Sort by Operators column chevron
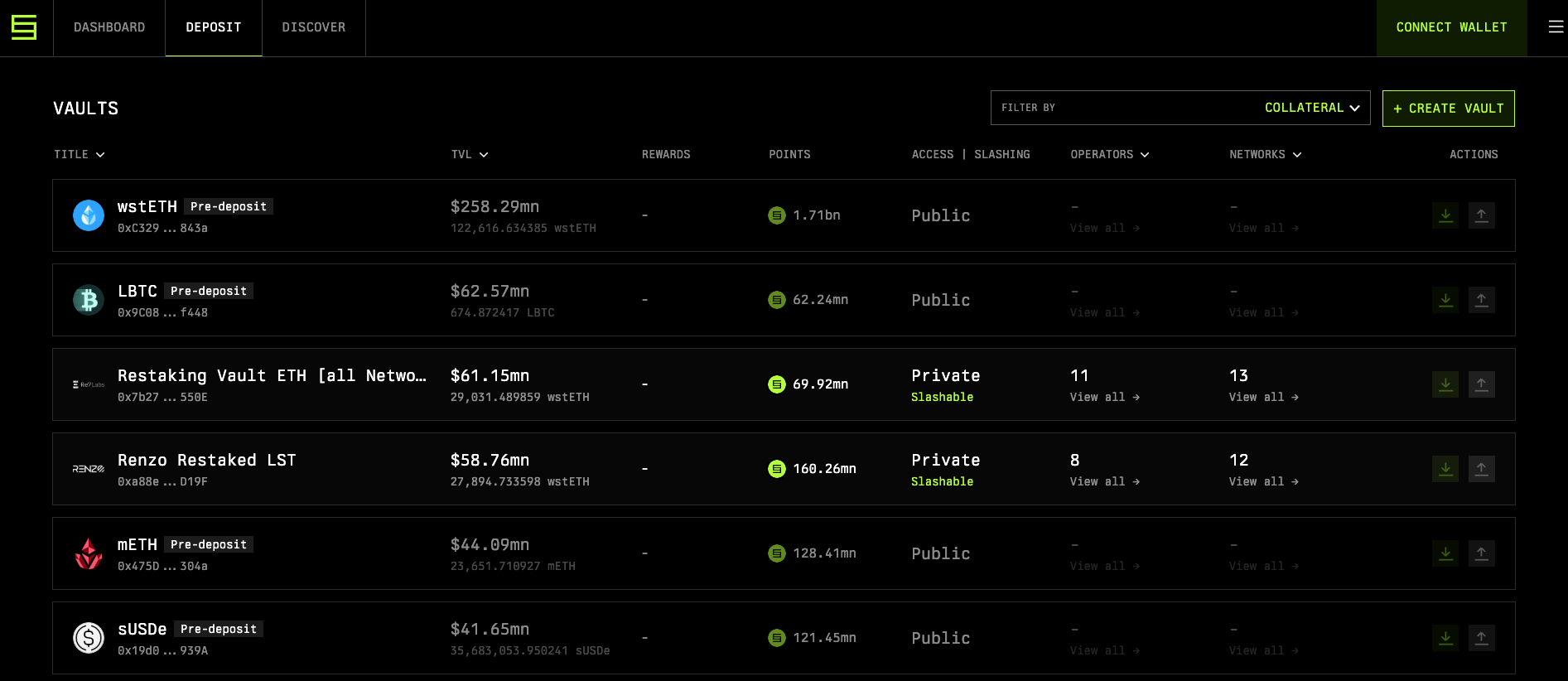The image size is (1568, 681). pyautogui.click(x=1145, y=155)
